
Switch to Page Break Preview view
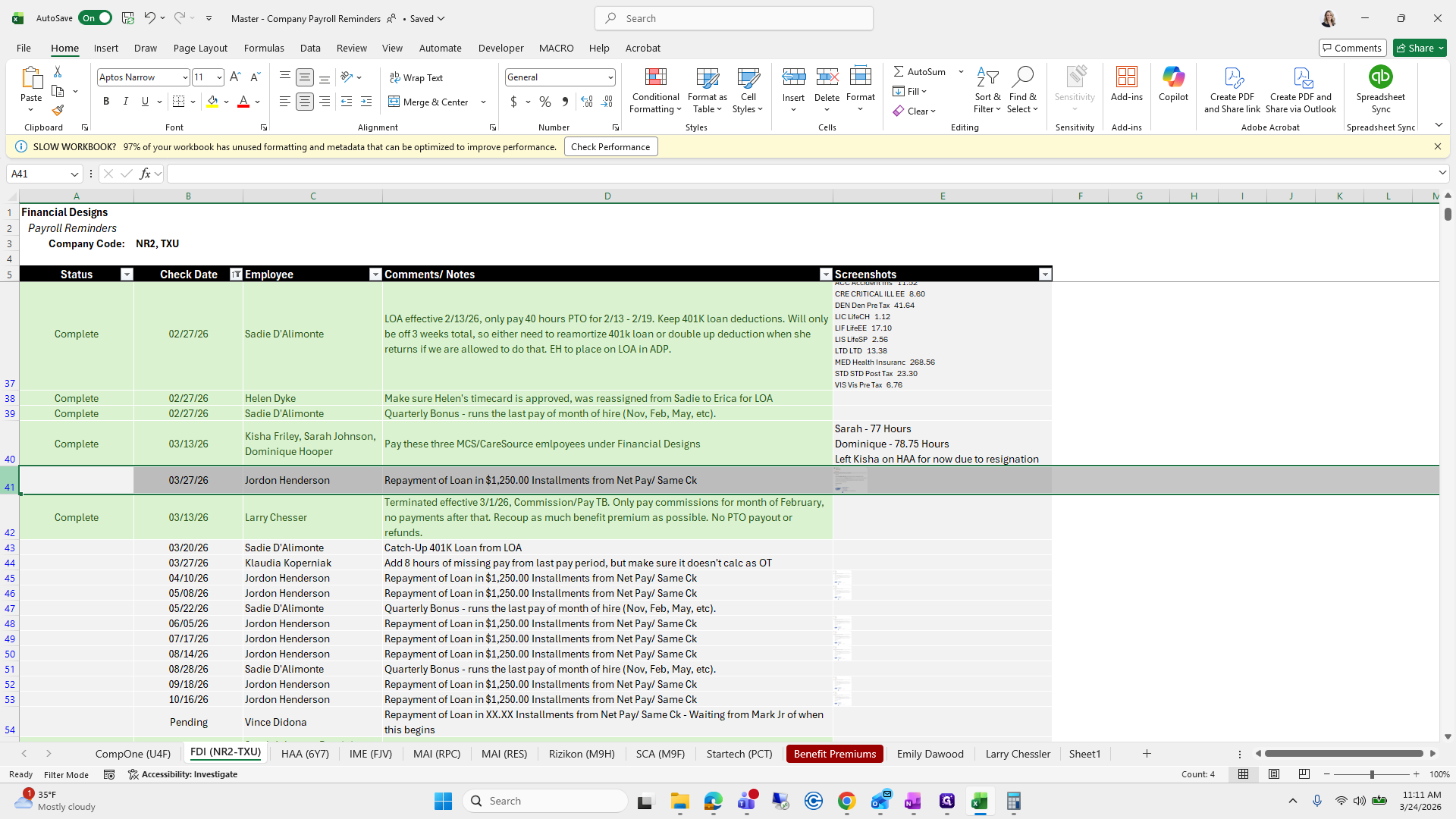(1304, 774)
